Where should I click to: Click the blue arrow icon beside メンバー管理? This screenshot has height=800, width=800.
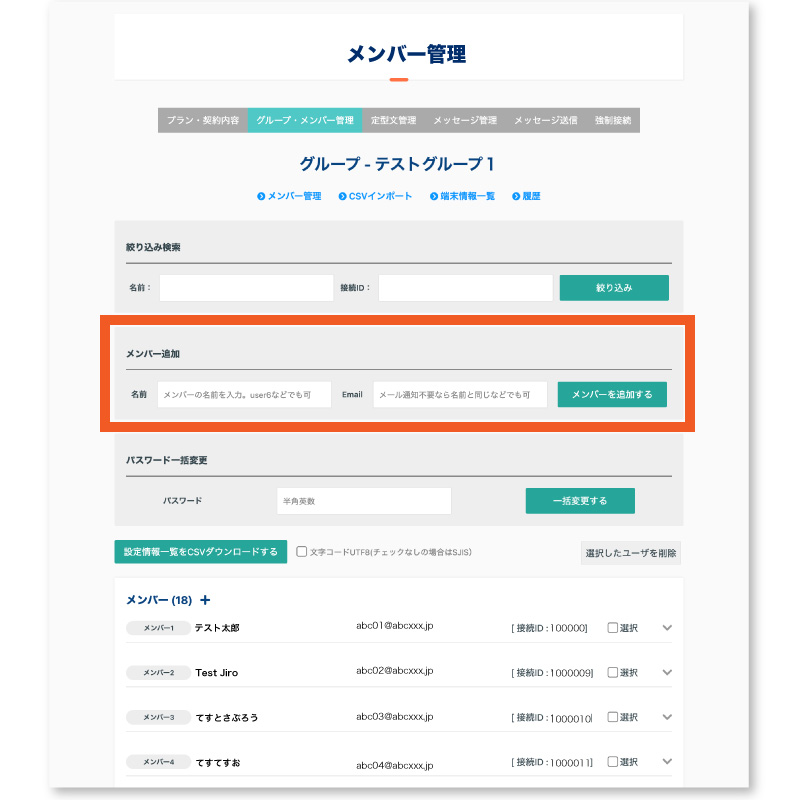coord(260,196)
